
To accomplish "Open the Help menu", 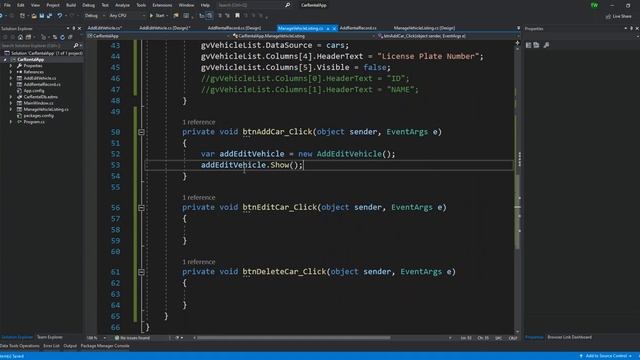I will coord(205,5).
